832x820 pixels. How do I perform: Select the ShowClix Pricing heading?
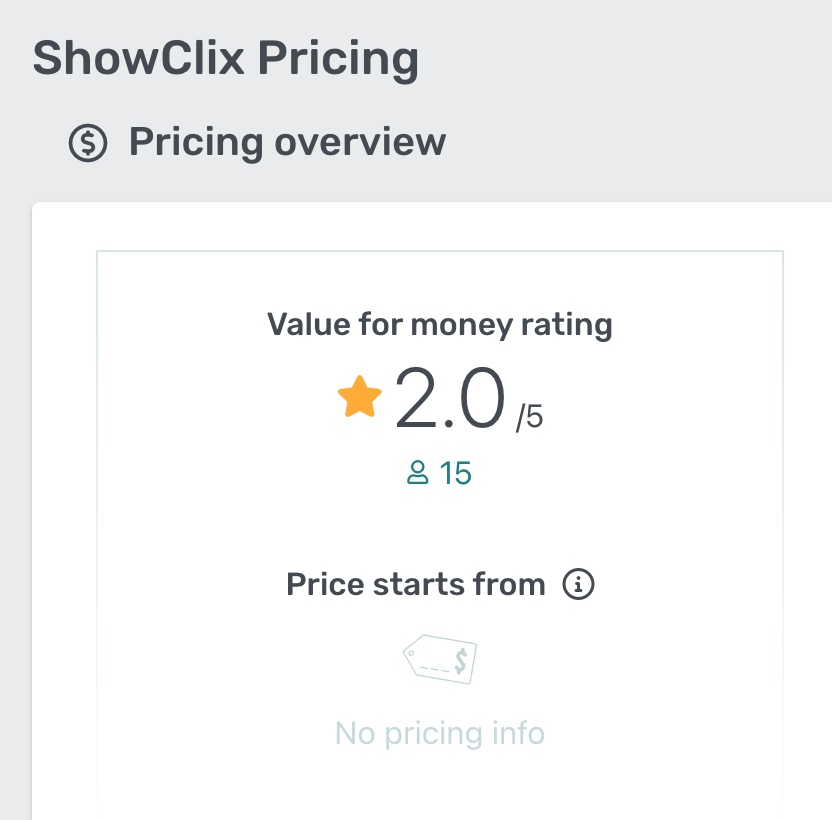coord(226,57)
